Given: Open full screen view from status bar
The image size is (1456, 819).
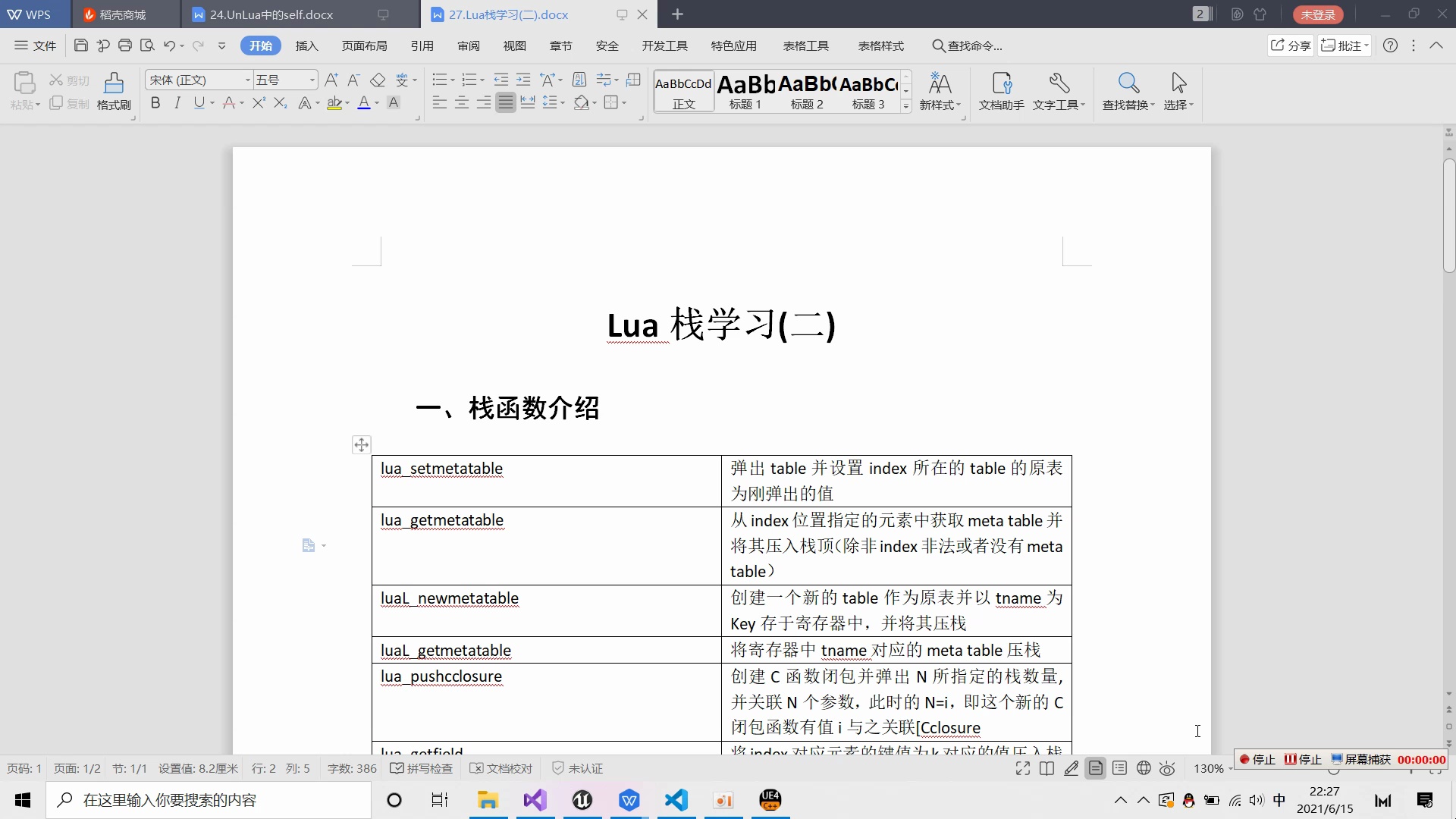Looking at the screenshot, I should [x=1022, y=768].
